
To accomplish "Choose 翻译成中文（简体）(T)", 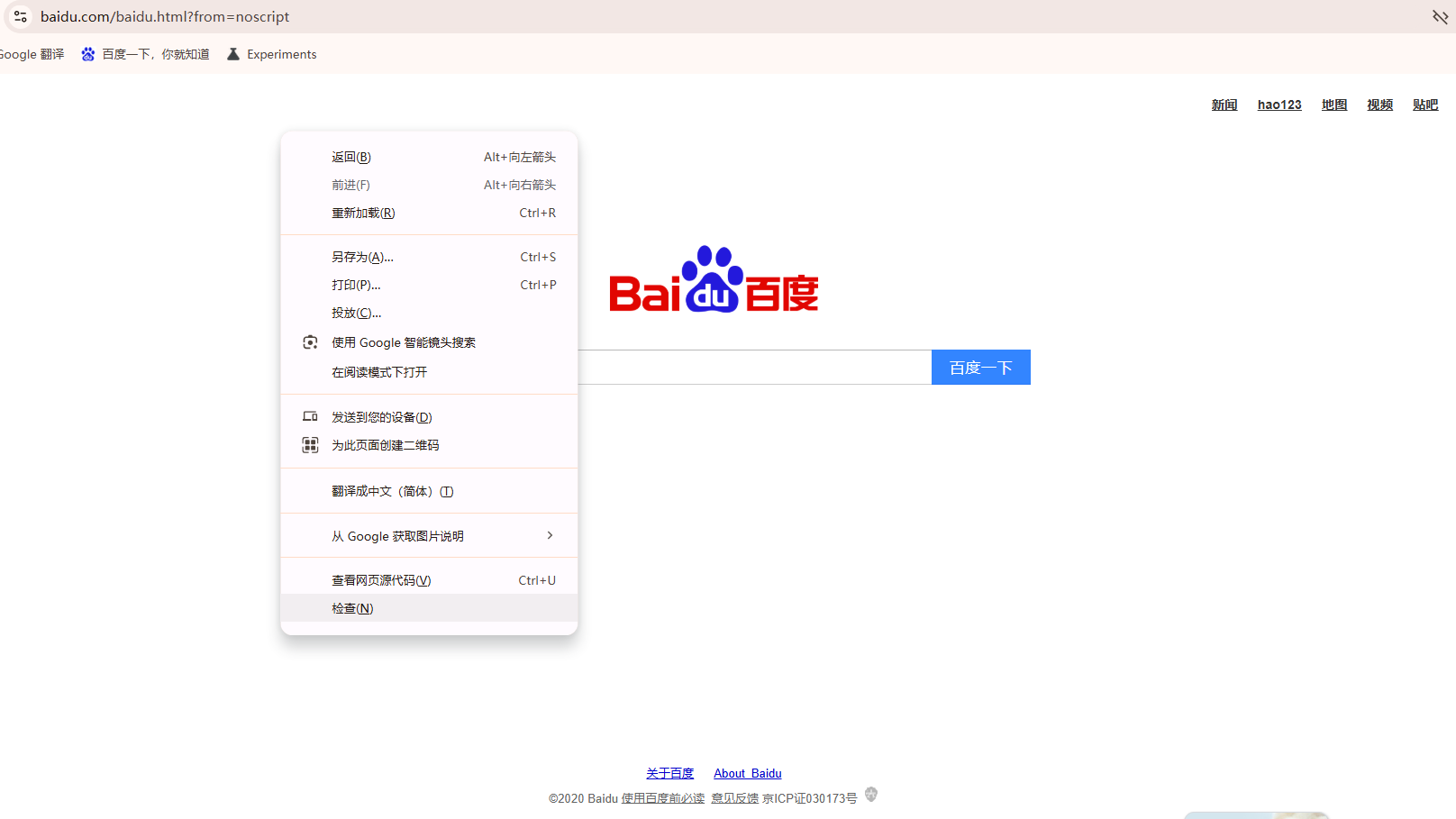I will [429, 491].
